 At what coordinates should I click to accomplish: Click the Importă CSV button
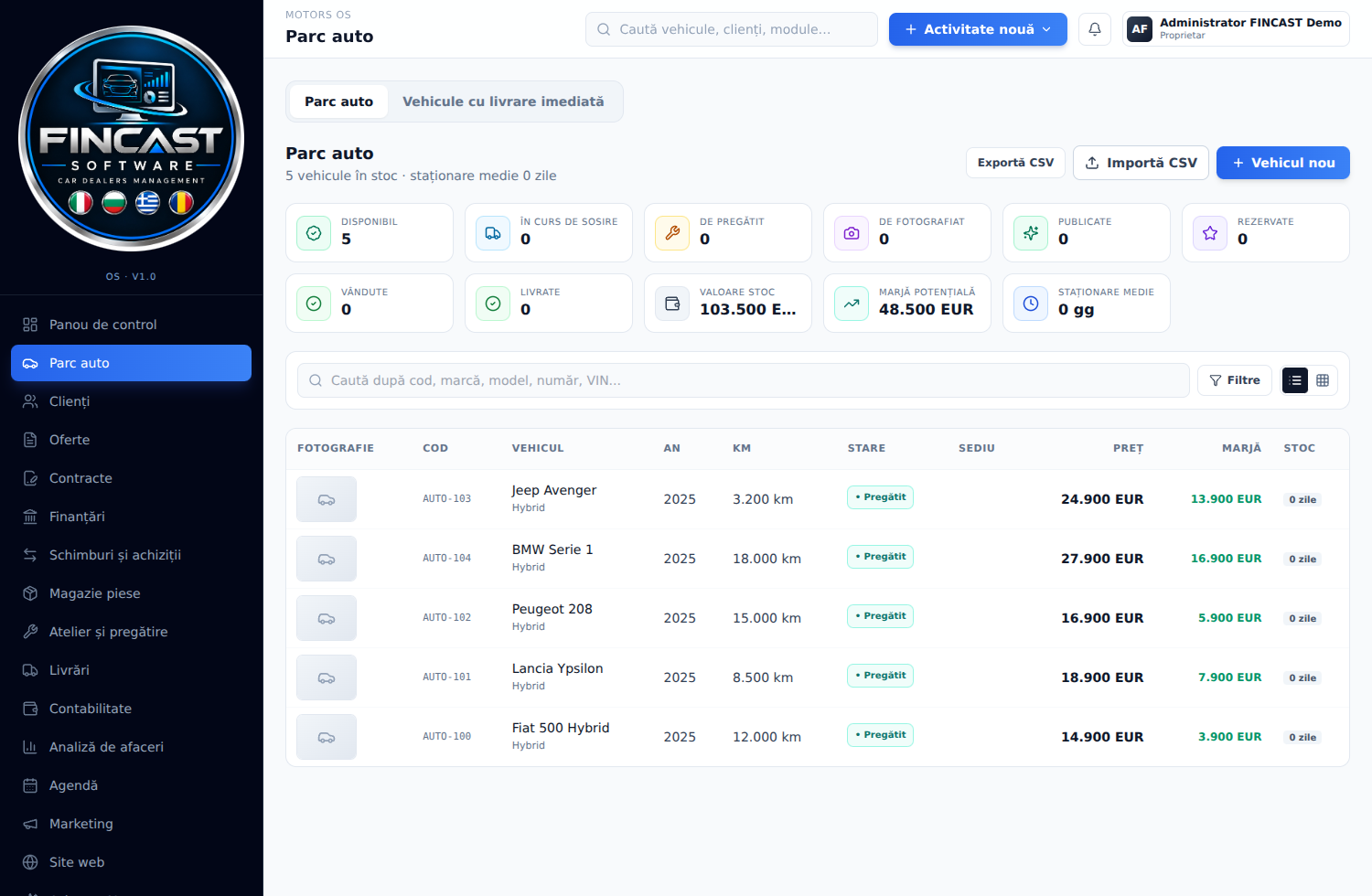(1141, 163)
